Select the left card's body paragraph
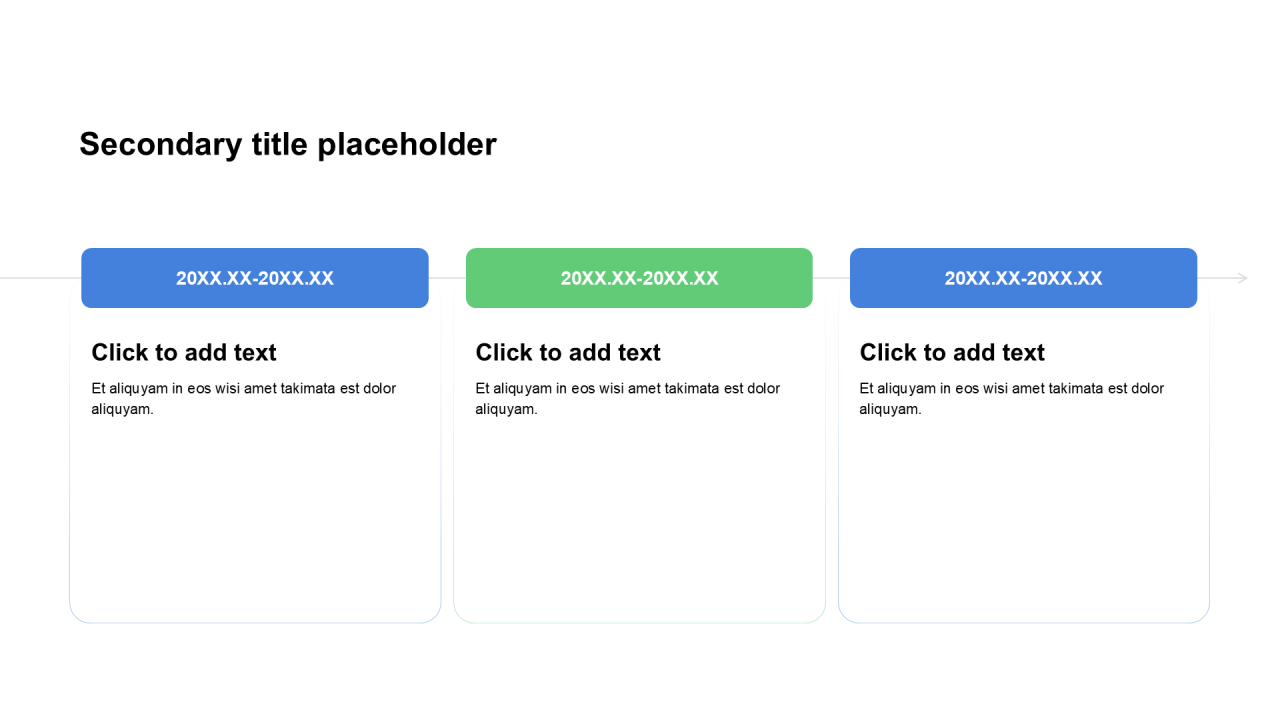This screenshot has width=1280, height=720. pyautogui.click(x=244, y=399)
